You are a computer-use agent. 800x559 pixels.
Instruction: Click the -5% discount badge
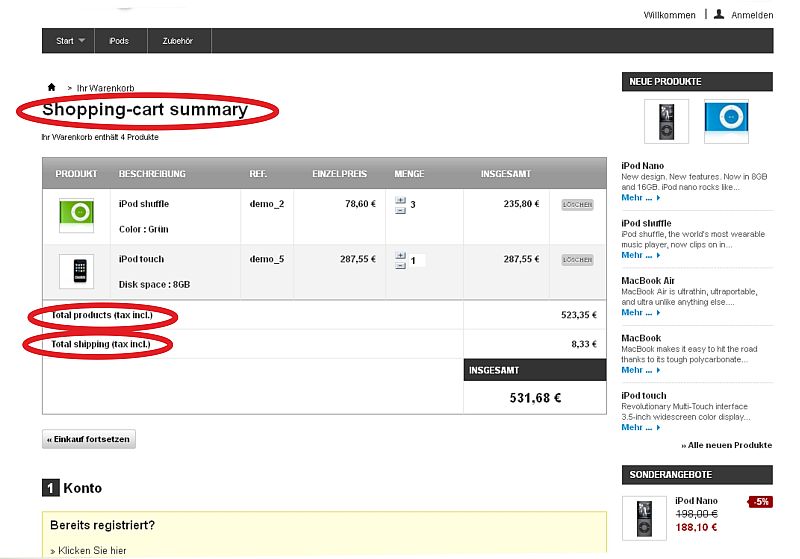coord(761,502)
